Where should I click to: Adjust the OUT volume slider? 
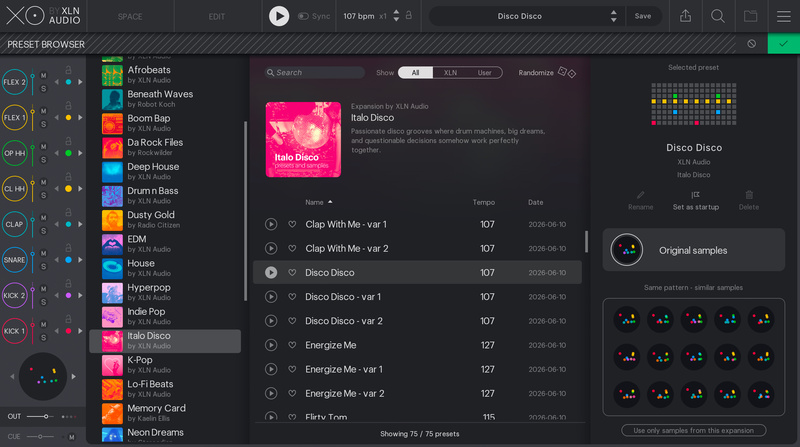[40, 416]
